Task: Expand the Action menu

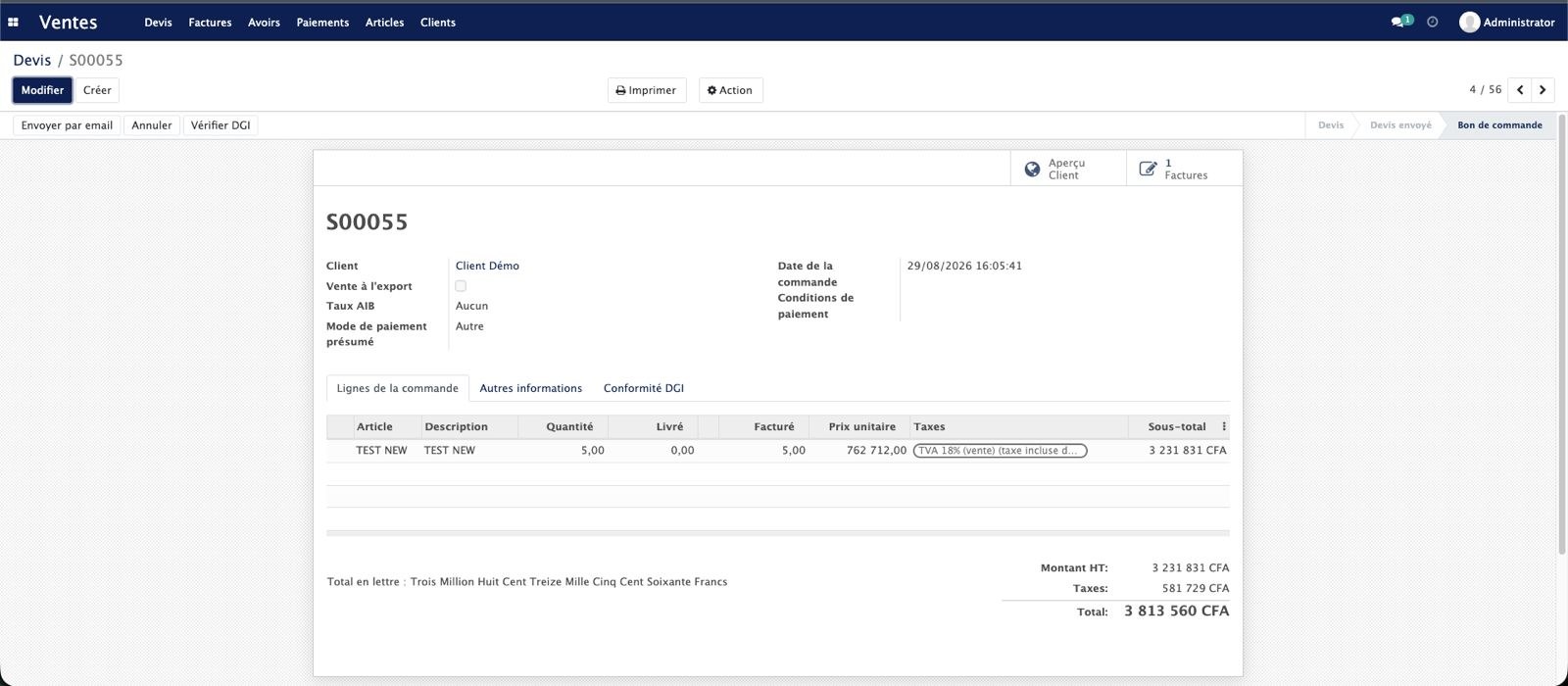Action: [730, 90]
